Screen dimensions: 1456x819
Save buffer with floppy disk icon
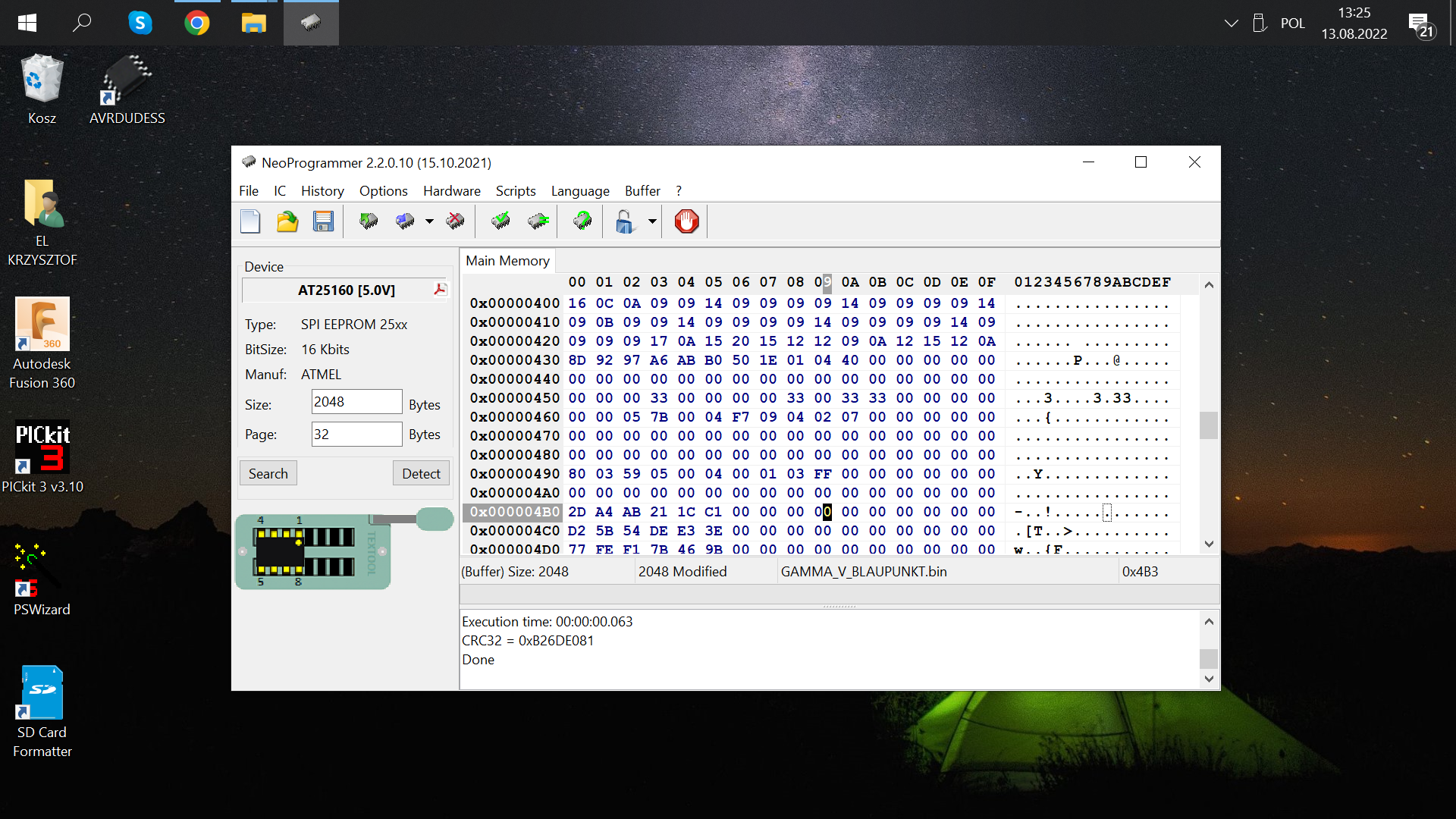(324, 221)
